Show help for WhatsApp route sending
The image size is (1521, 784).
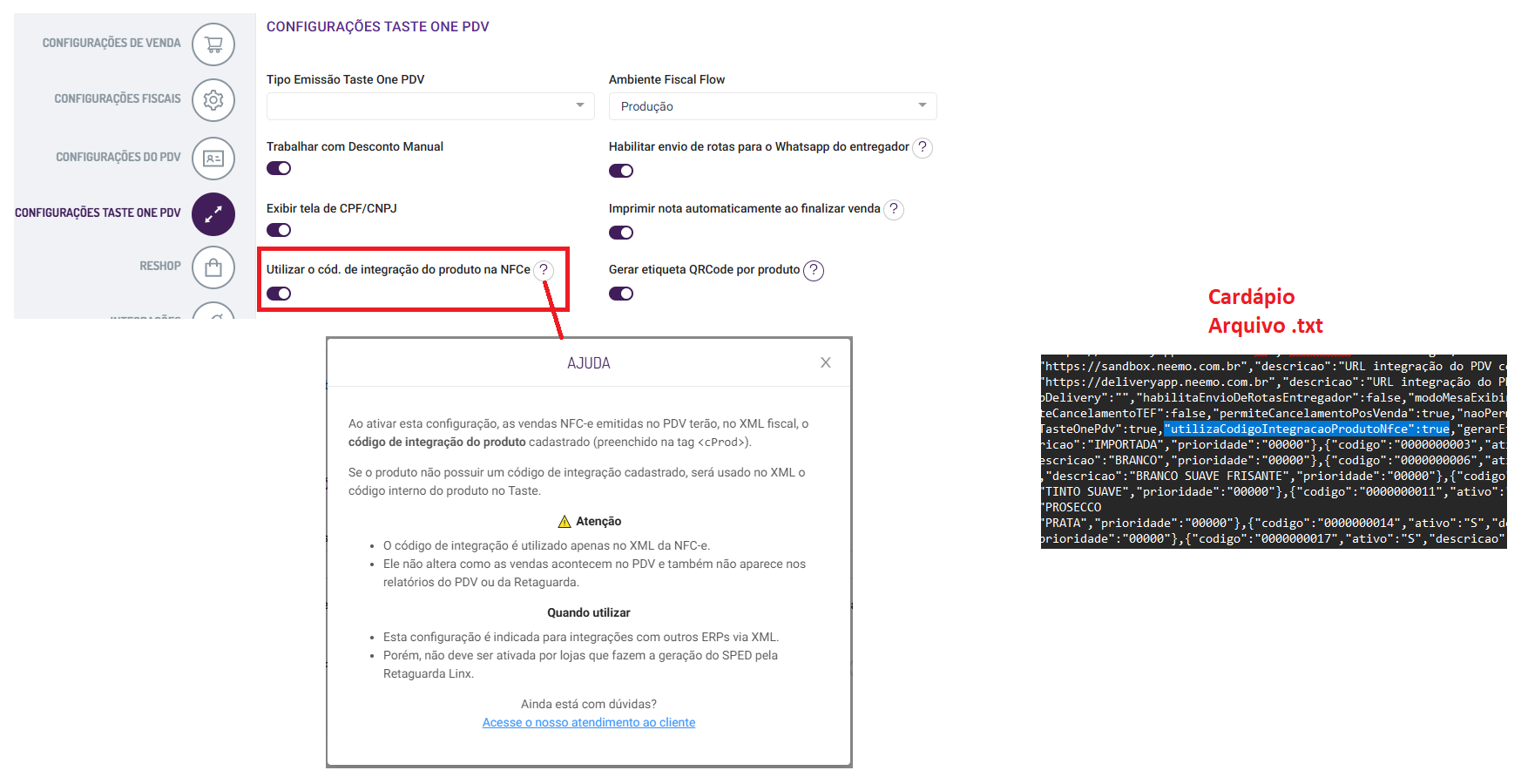[923, 147]
